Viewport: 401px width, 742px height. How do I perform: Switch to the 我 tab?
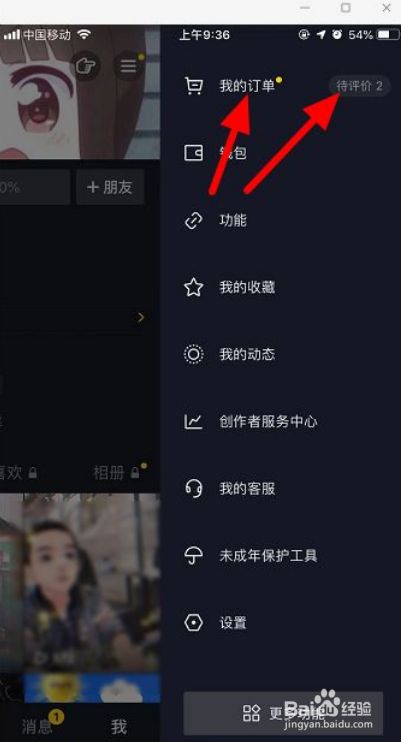[119, 726]
